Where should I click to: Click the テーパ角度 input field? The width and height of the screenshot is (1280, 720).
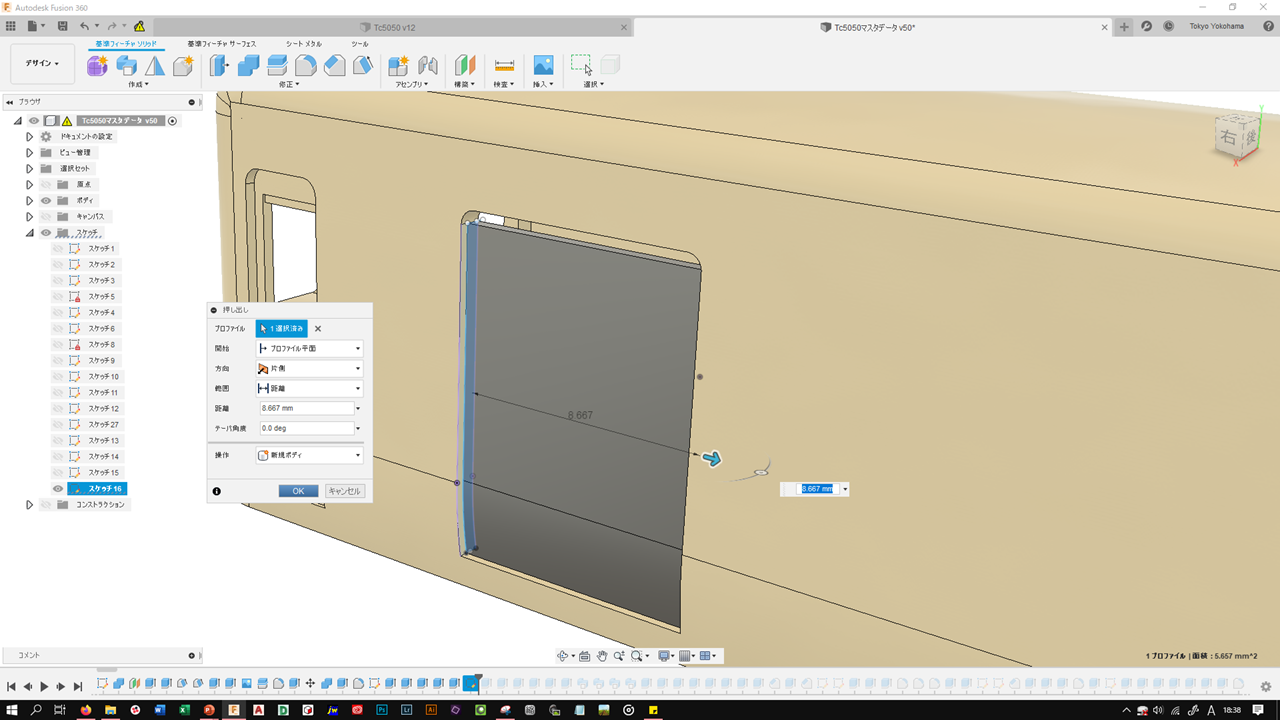[x=305, y=428]
